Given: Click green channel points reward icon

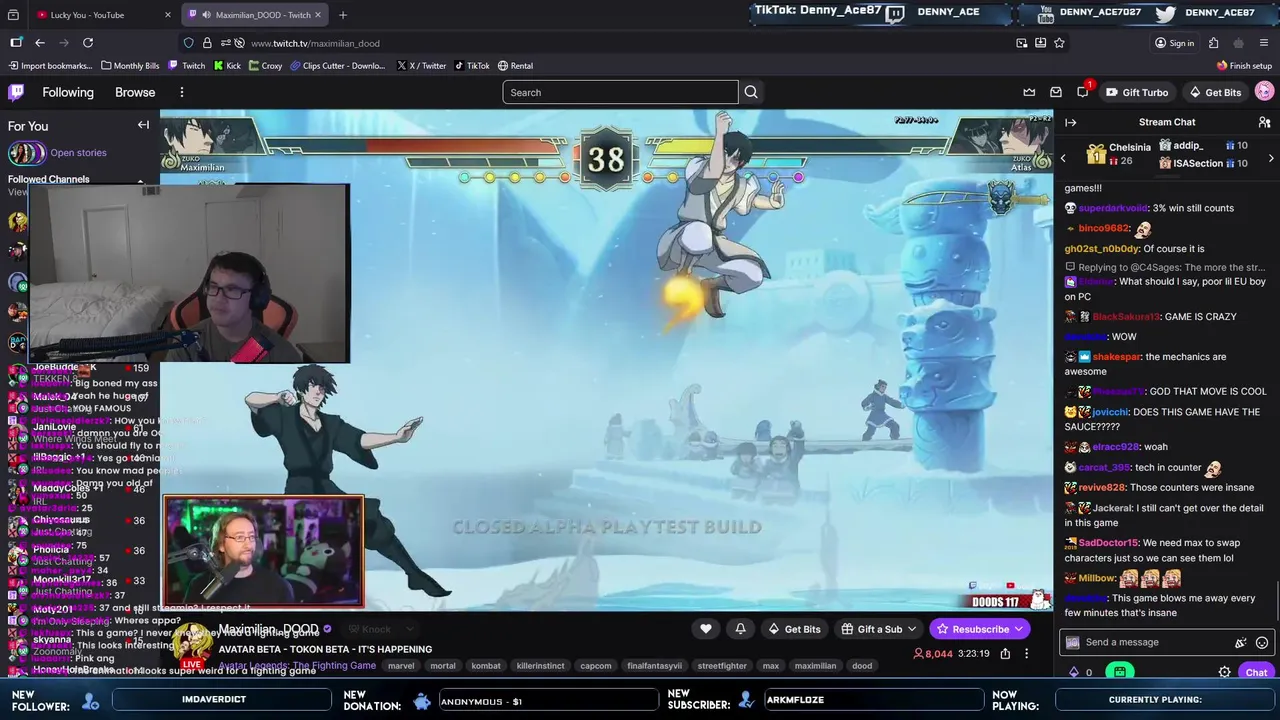Looking at the screenshot, I should (1120, 672).
